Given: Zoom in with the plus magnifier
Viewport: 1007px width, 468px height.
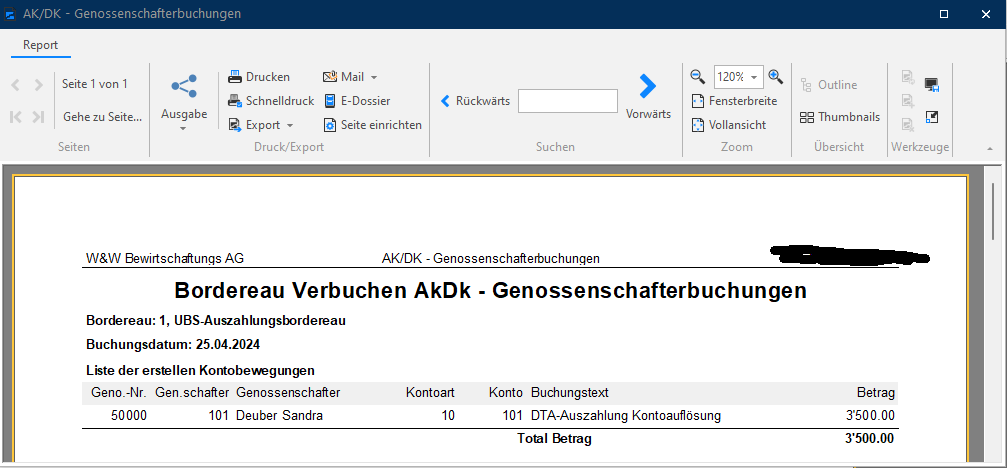Looking at the screenshot, I should [776, 77].
